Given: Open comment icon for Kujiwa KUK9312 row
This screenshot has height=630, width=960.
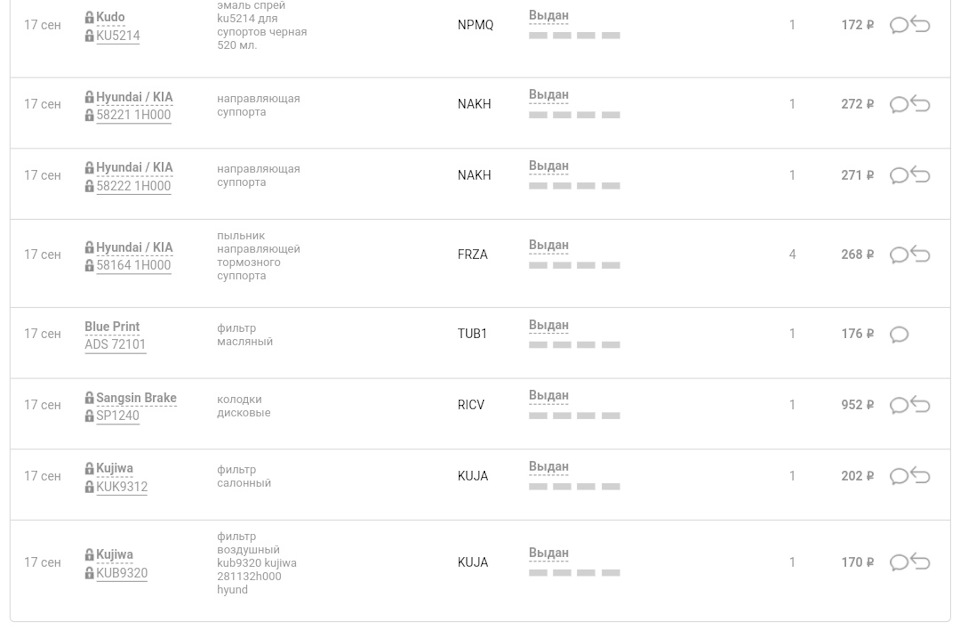Looking at the screenshot, I should tap(898, 476).
